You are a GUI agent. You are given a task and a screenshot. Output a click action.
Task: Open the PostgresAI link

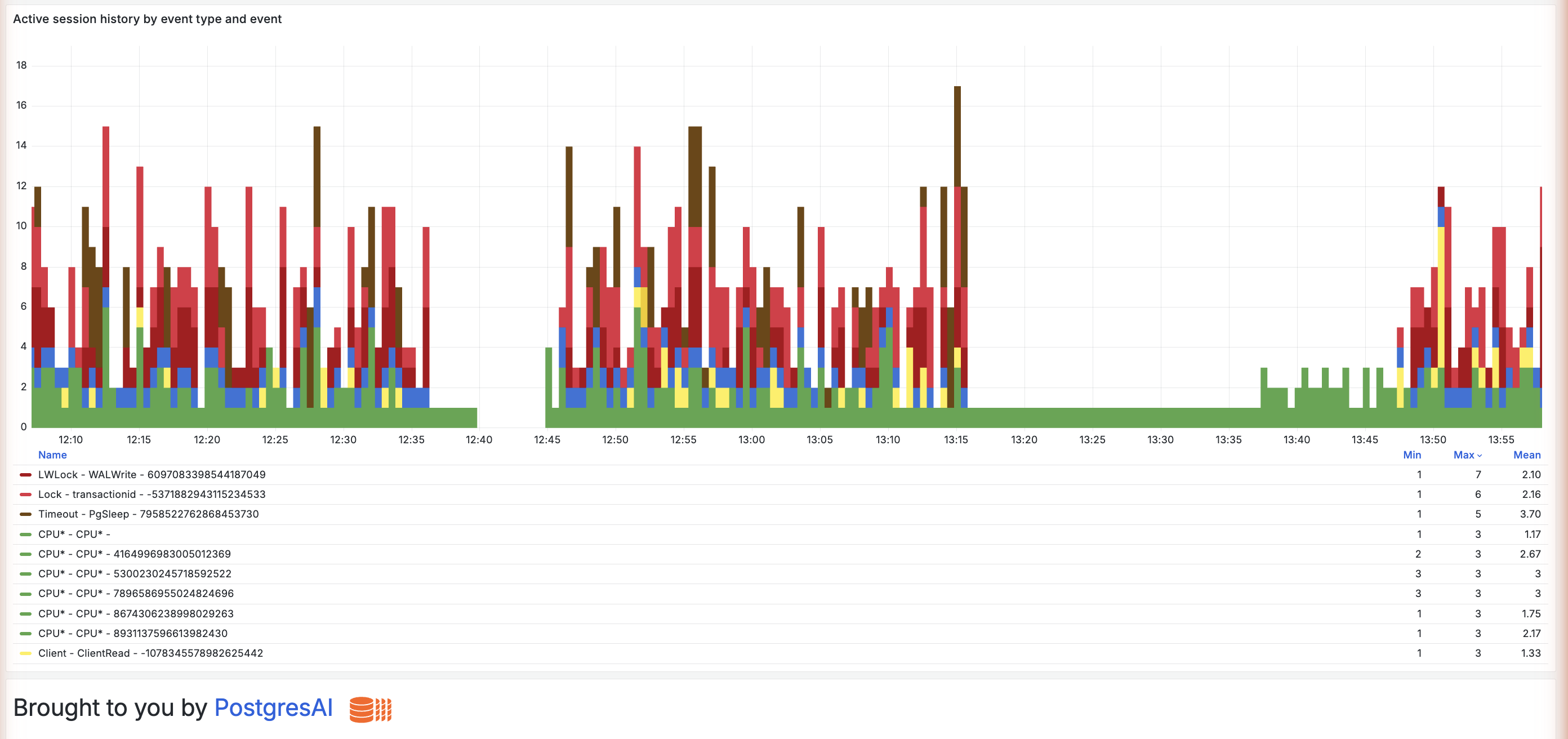pyautogui.click(x=273, y=708)
